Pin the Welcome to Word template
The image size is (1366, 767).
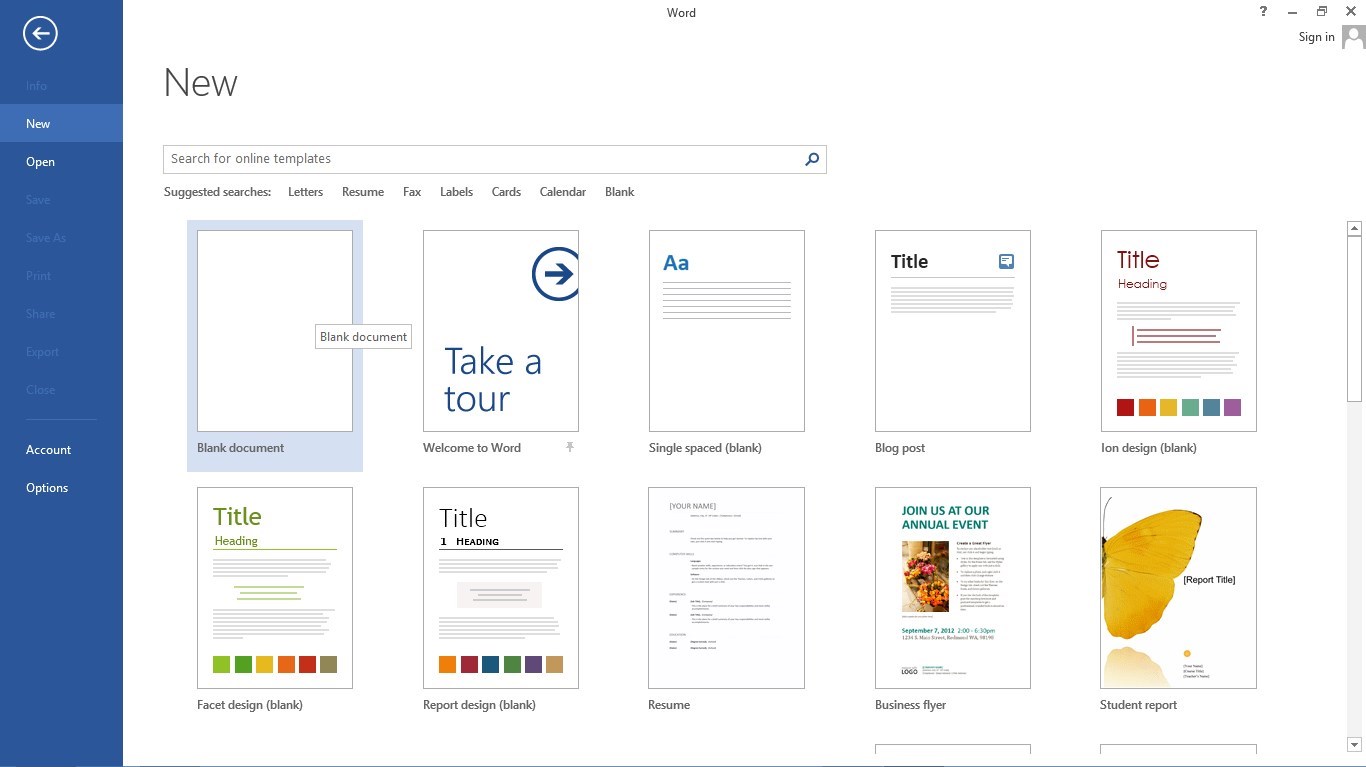click(x=570, y=447)
